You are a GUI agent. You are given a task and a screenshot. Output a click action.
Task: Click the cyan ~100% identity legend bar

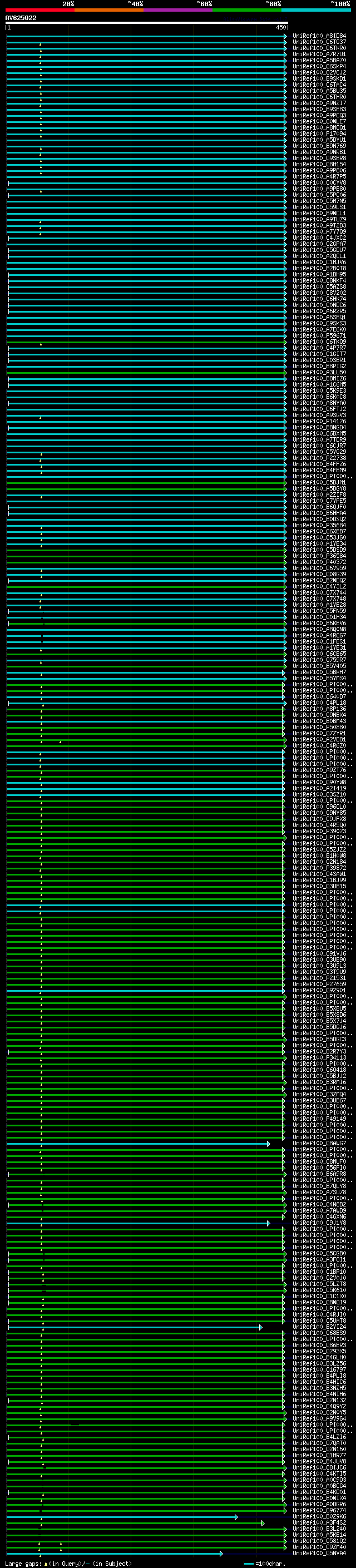(x=316, y=10)
